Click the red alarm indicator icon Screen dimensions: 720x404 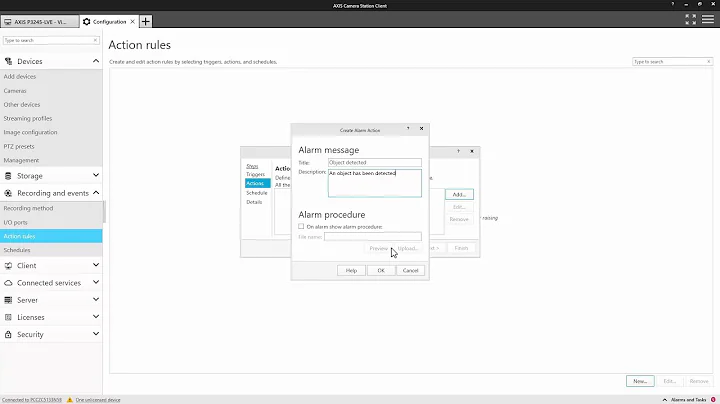point(713,400)
